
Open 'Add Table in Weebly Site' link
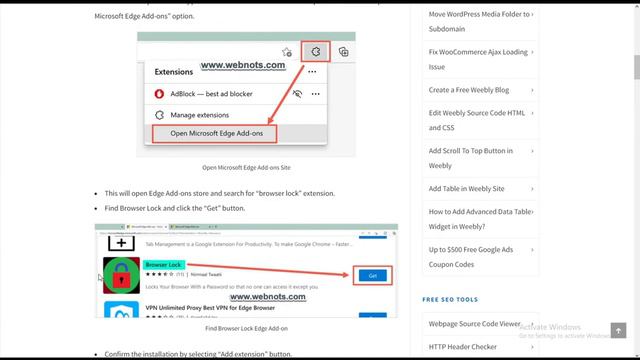[x=466, y=189]
